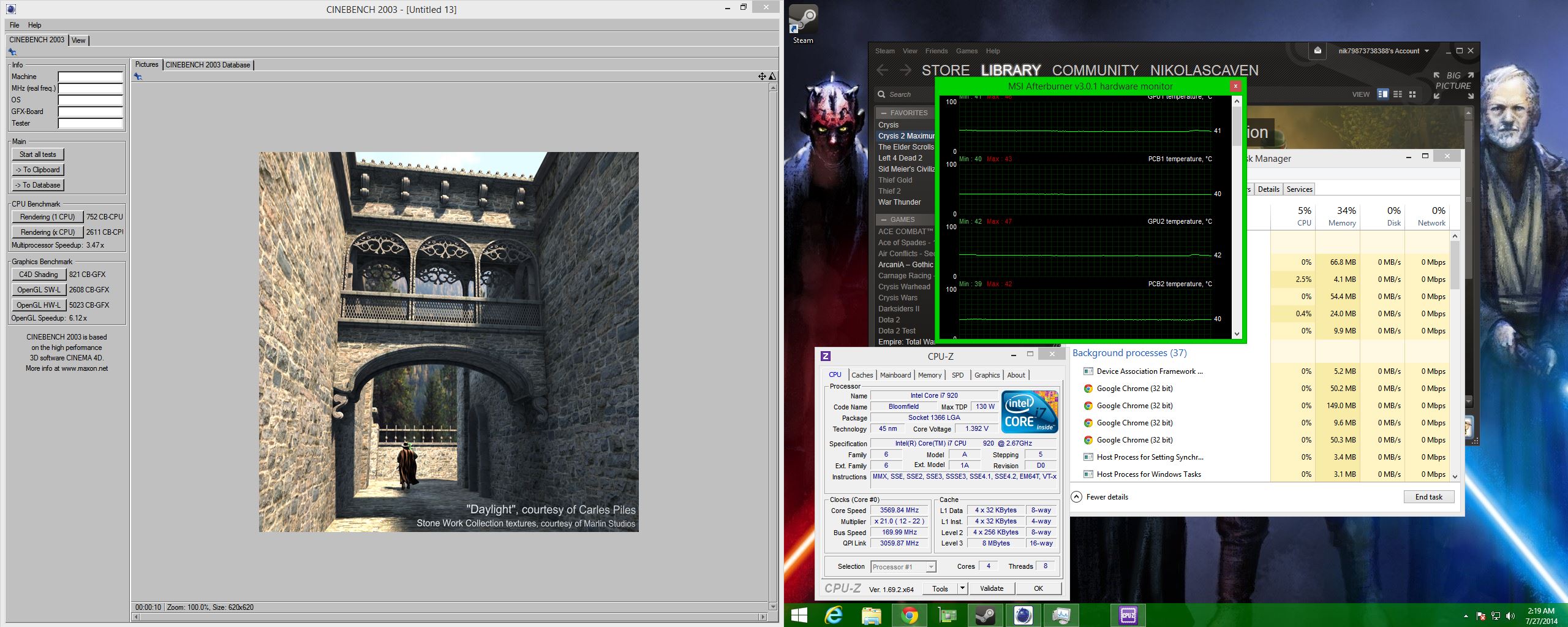Viewport: 1568px width, 627px height.
Task: Click the volume speaker tray icon
Action: 1510,616
